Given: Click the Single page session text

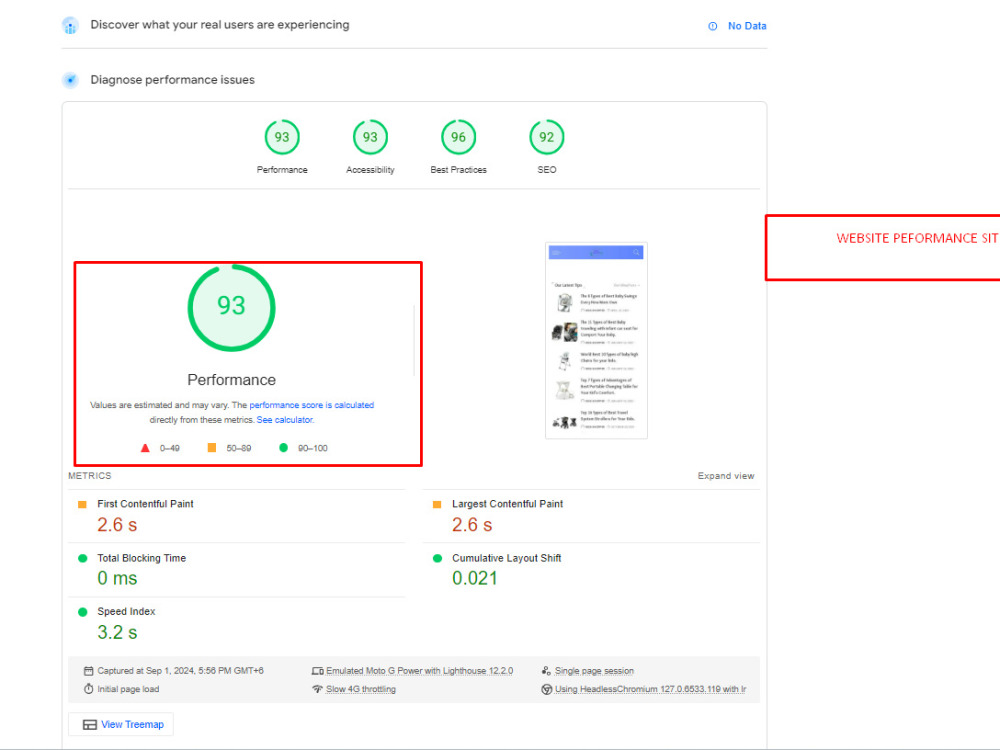Looking at the screenshot, I should pos(594,671).
